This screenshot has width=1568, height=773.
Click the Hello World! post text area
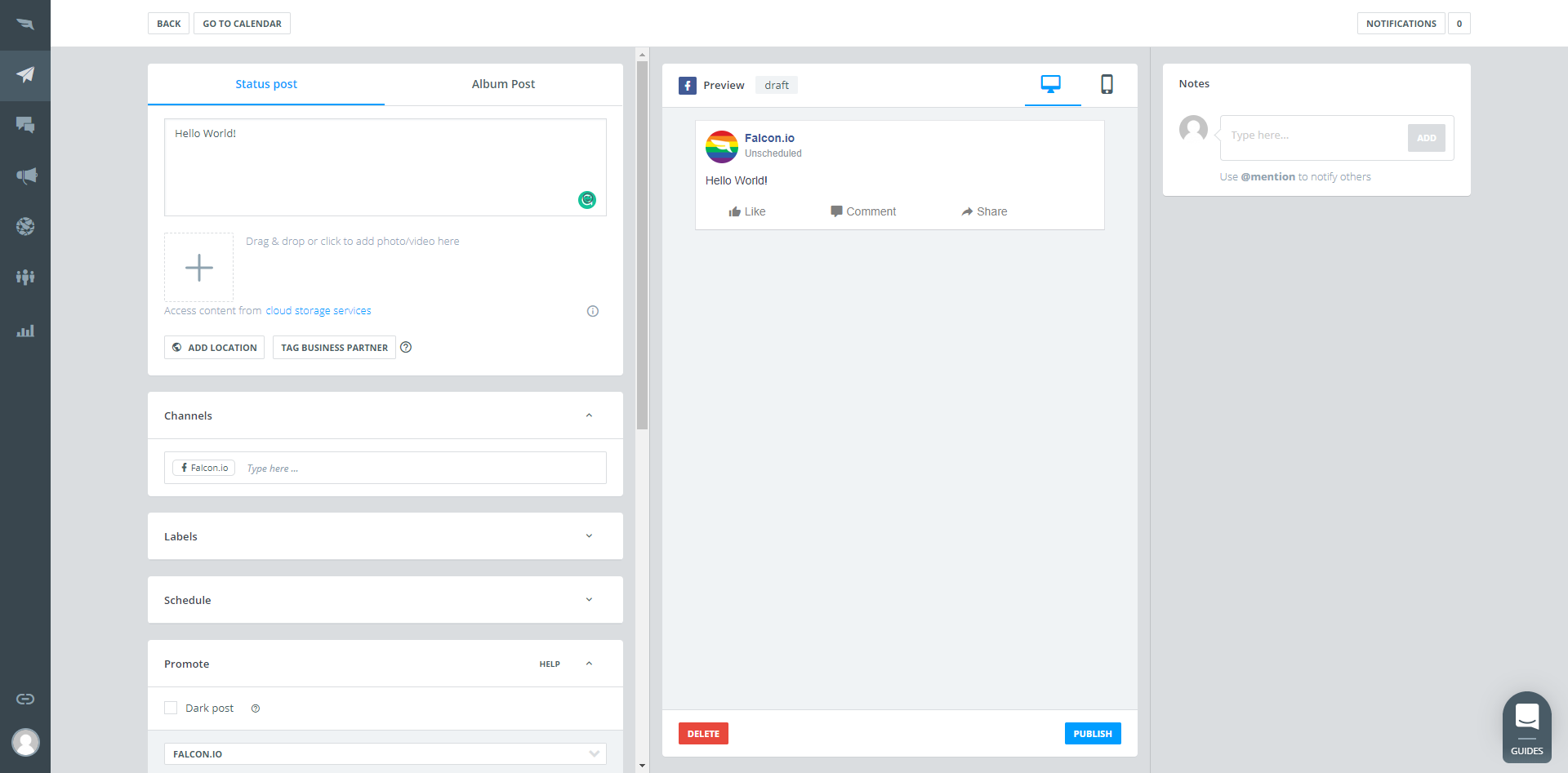[x=385, y=167]
